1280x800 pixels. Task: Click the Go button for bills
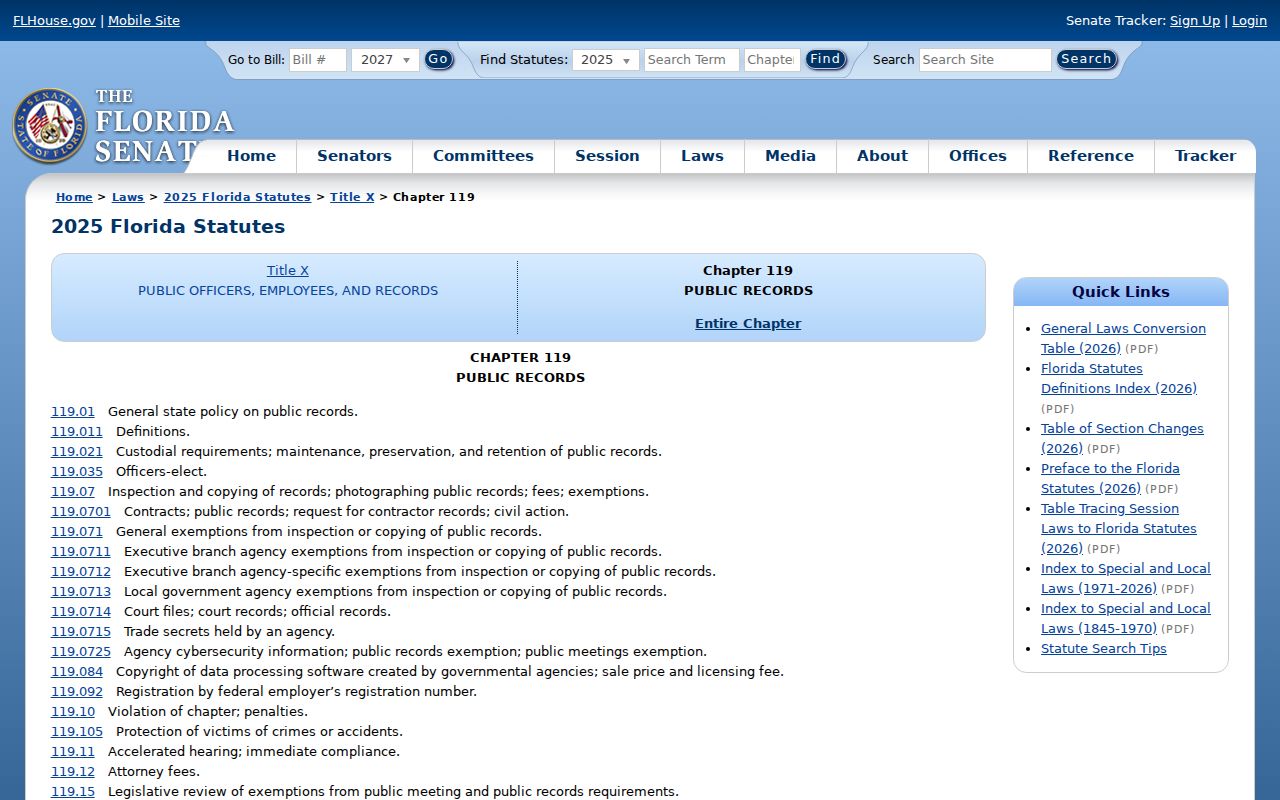click(x=438, y=60)
